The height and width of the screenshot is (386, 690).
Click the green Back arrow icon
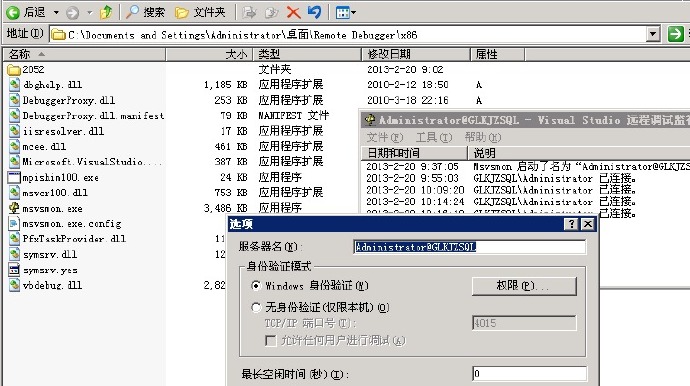tap(13, 12)
